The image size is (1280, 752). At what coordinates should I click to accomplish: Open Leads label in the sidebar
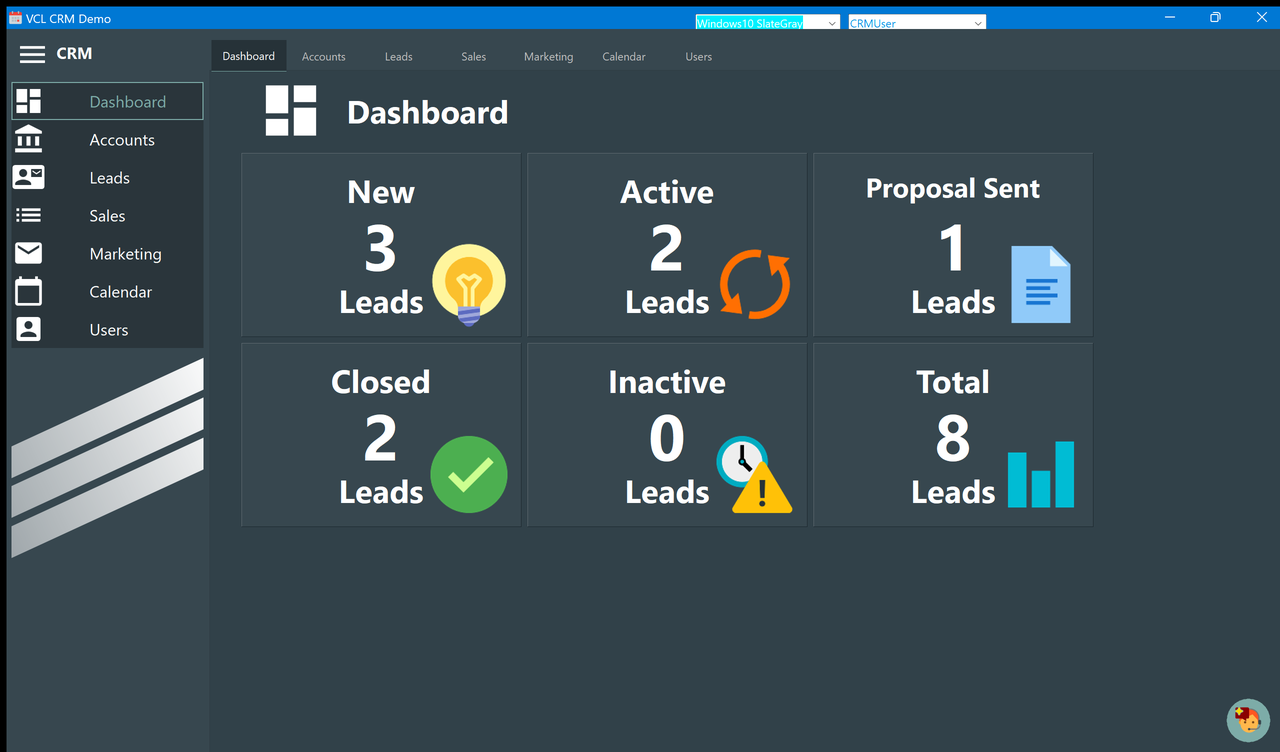110,178
